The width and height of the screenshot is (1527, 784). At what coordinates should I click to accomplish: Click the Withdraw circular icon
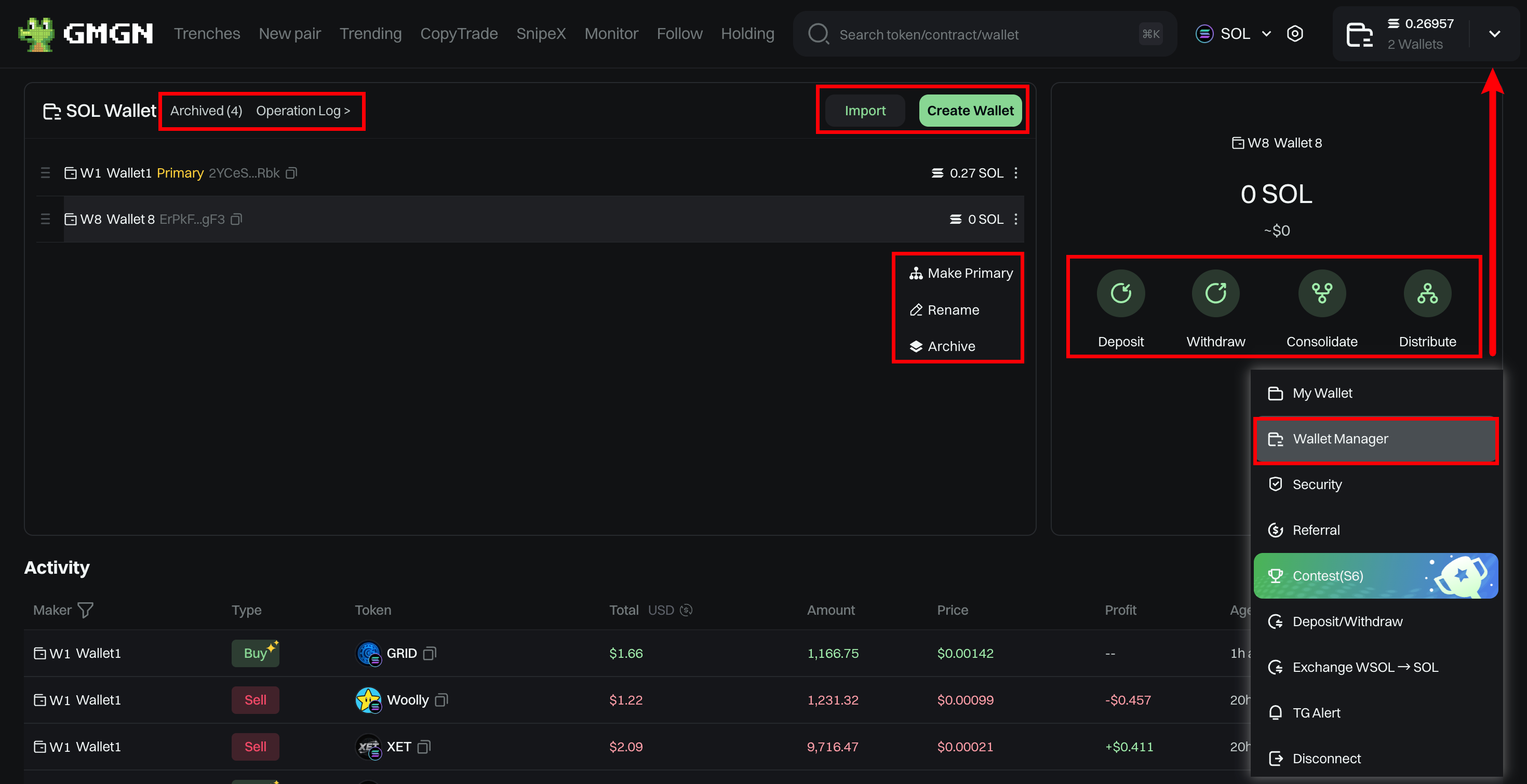[x=1215, y=293]
